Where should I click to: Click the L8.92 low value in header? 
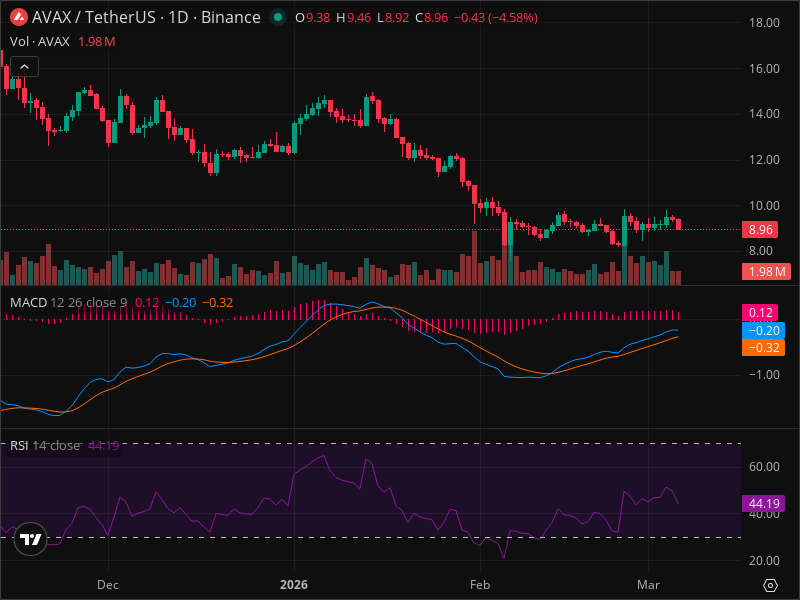(393, 18)
